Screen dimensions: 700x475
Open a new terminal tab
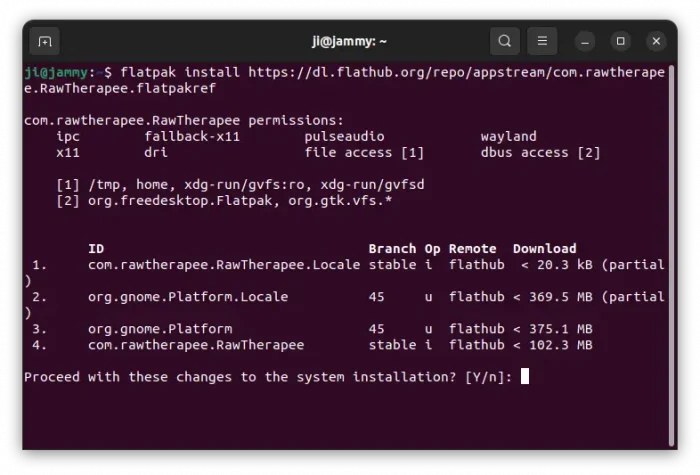pyautogui.click(x=44, y=41)
